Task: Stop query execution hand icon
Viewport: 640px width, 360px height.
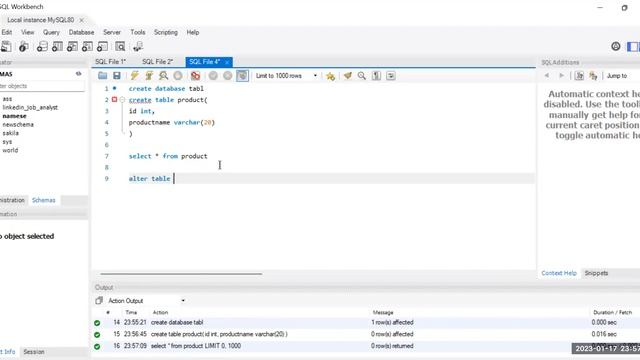Action: [x=178, y=76]
